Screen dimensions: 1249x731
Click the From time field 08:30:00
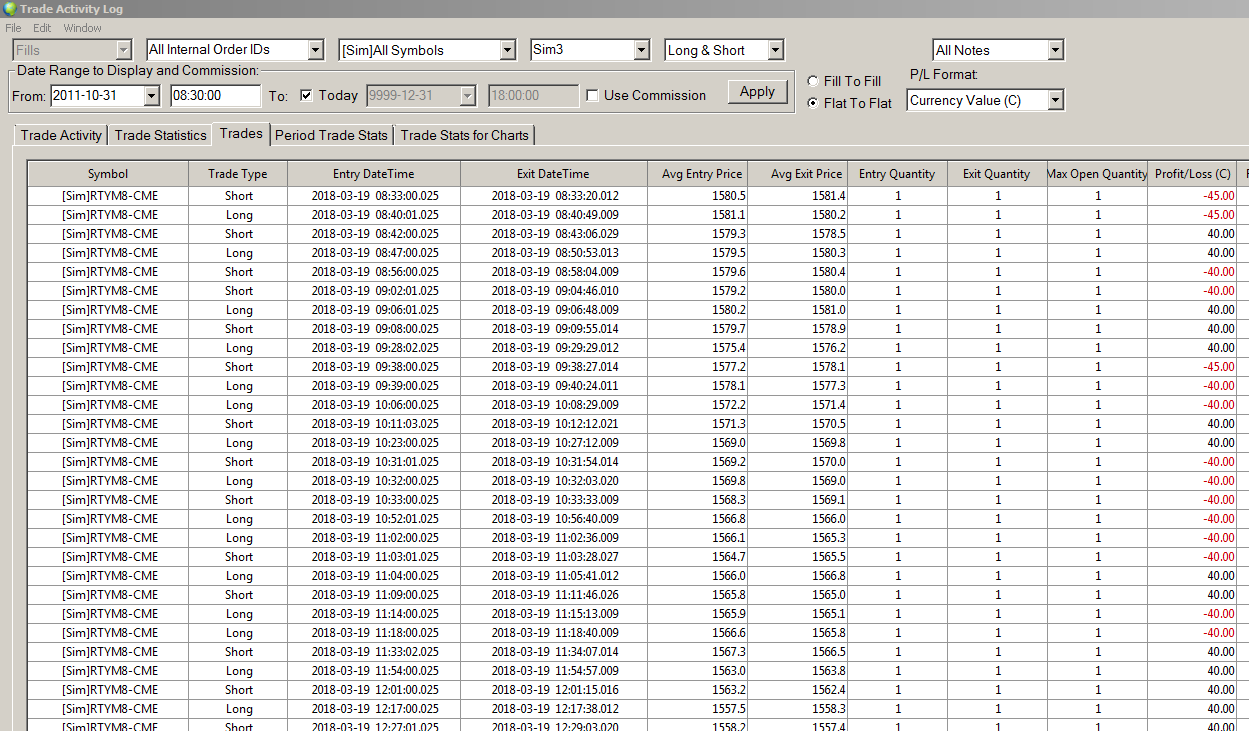pyautogui.click(x=215, y=96)
